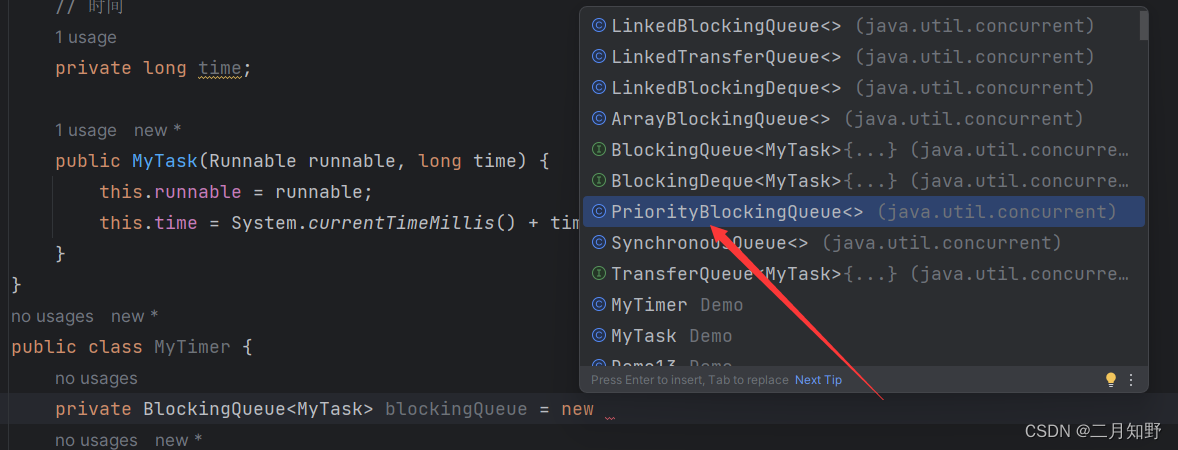The width and height of the screenshot is (1178, 450).
Task: Click the '1 usage' hint above time field
Action: point(86,37)
